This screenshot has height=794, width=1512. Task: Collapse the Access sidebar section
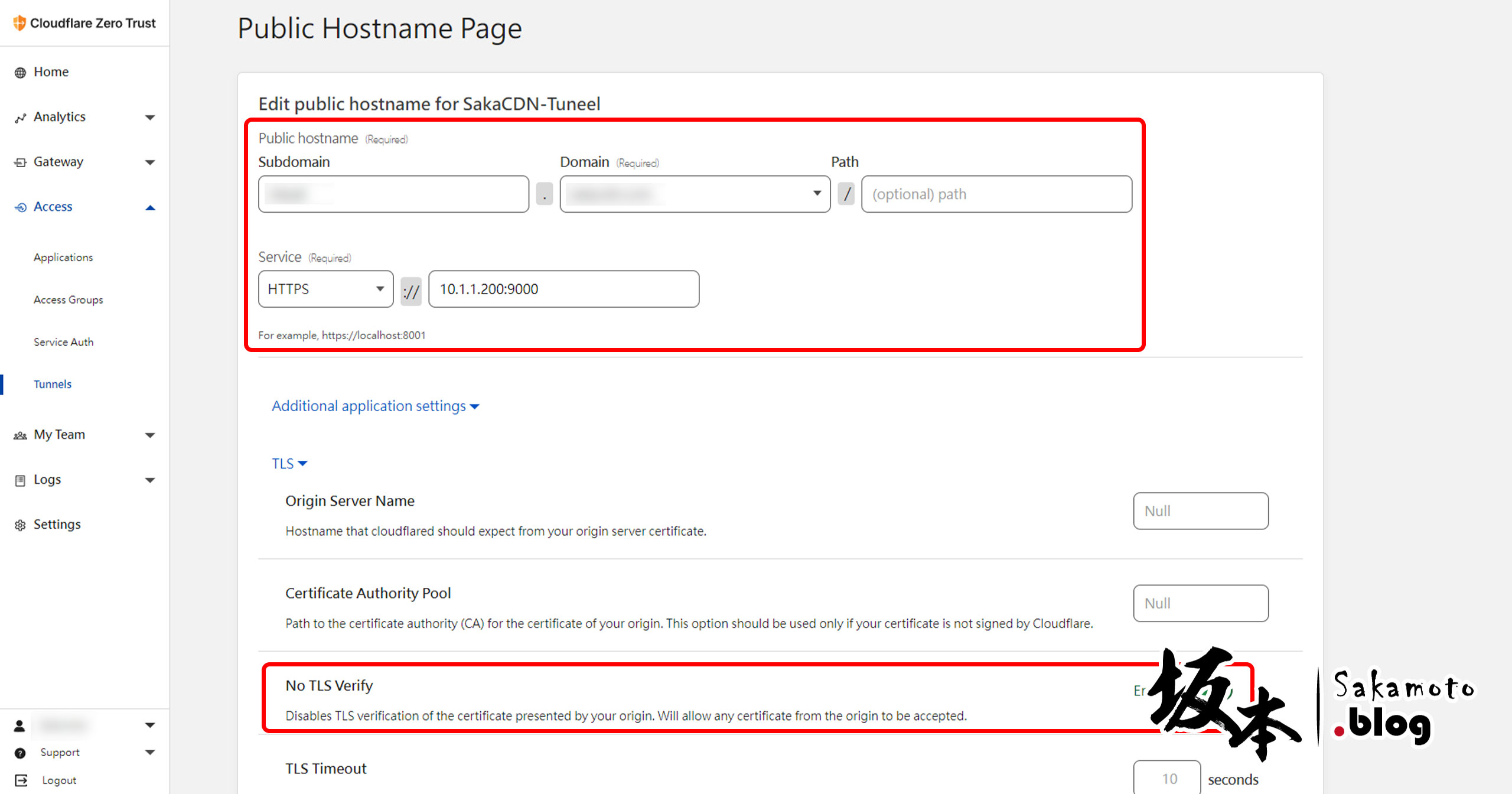[150, 207]
